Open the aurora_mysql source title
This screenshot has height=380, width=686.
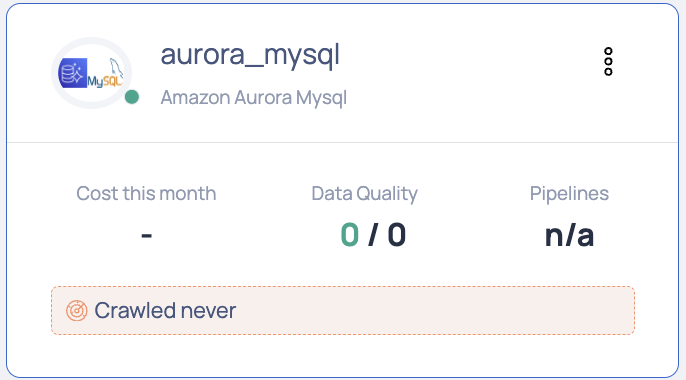tap(250, 56)
